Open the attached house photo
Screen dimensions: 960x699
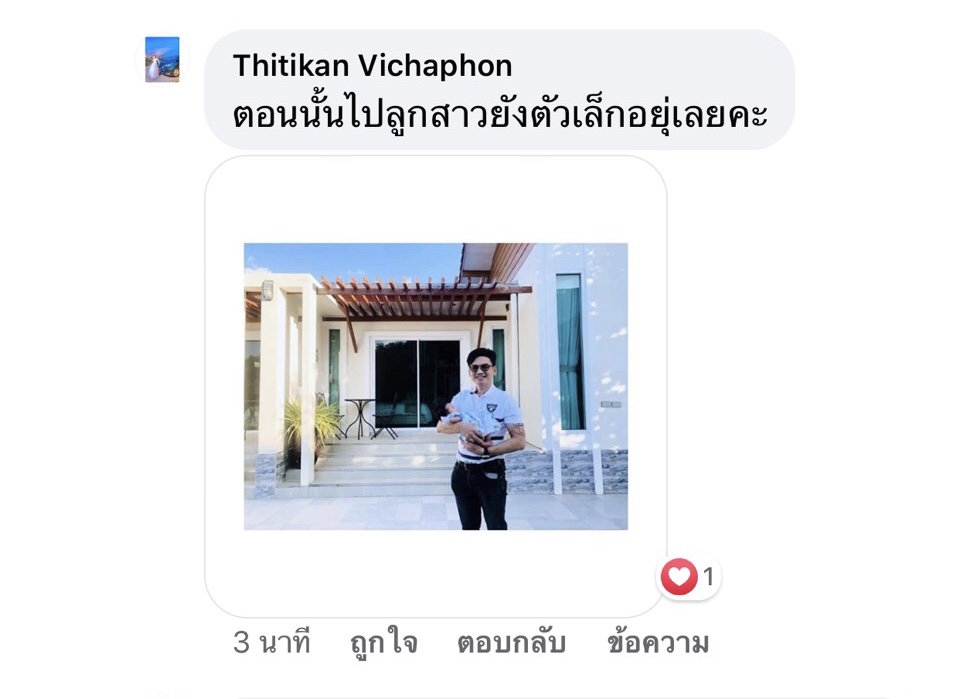tap(436, 386)
